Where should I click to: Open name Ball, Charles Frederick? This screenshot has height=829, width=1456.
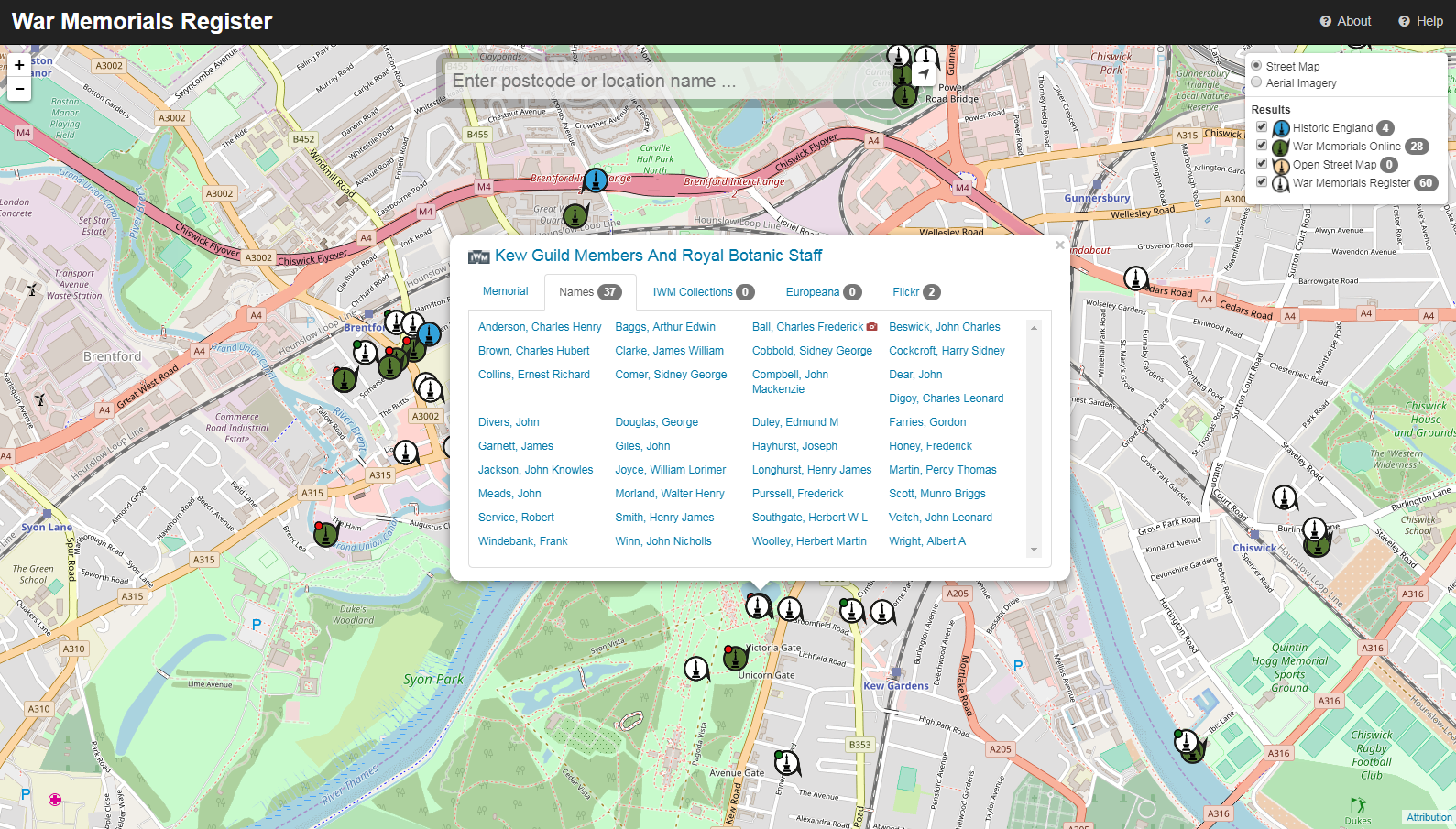807,327
